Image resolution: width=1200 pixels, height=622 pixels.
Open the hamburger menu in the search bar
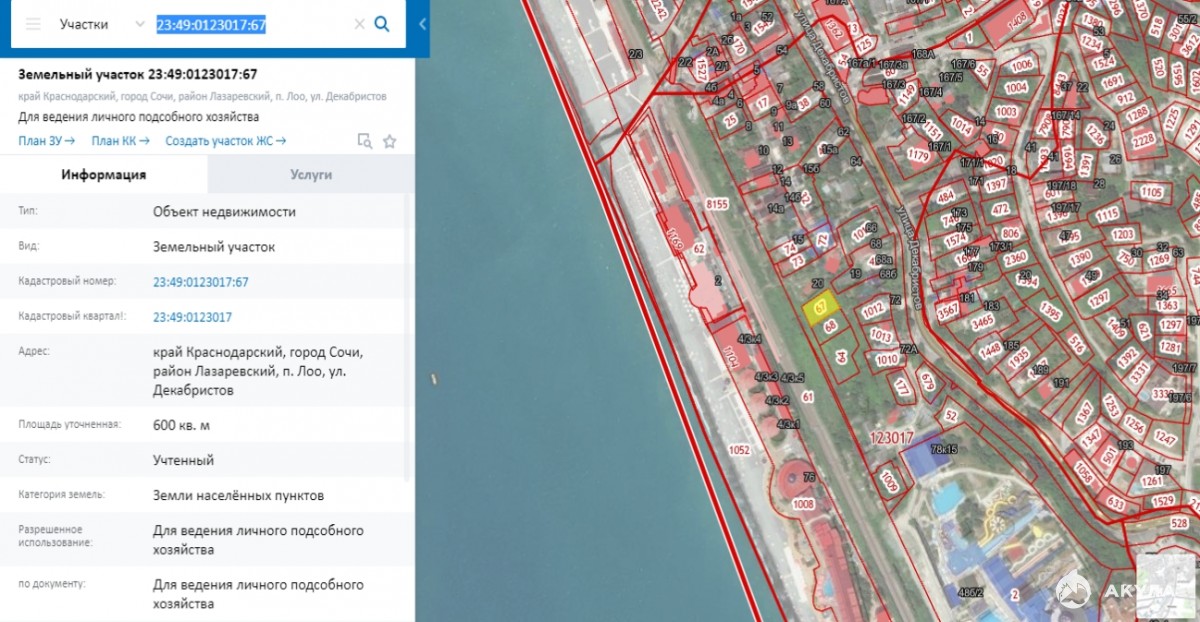click(33, 24)
